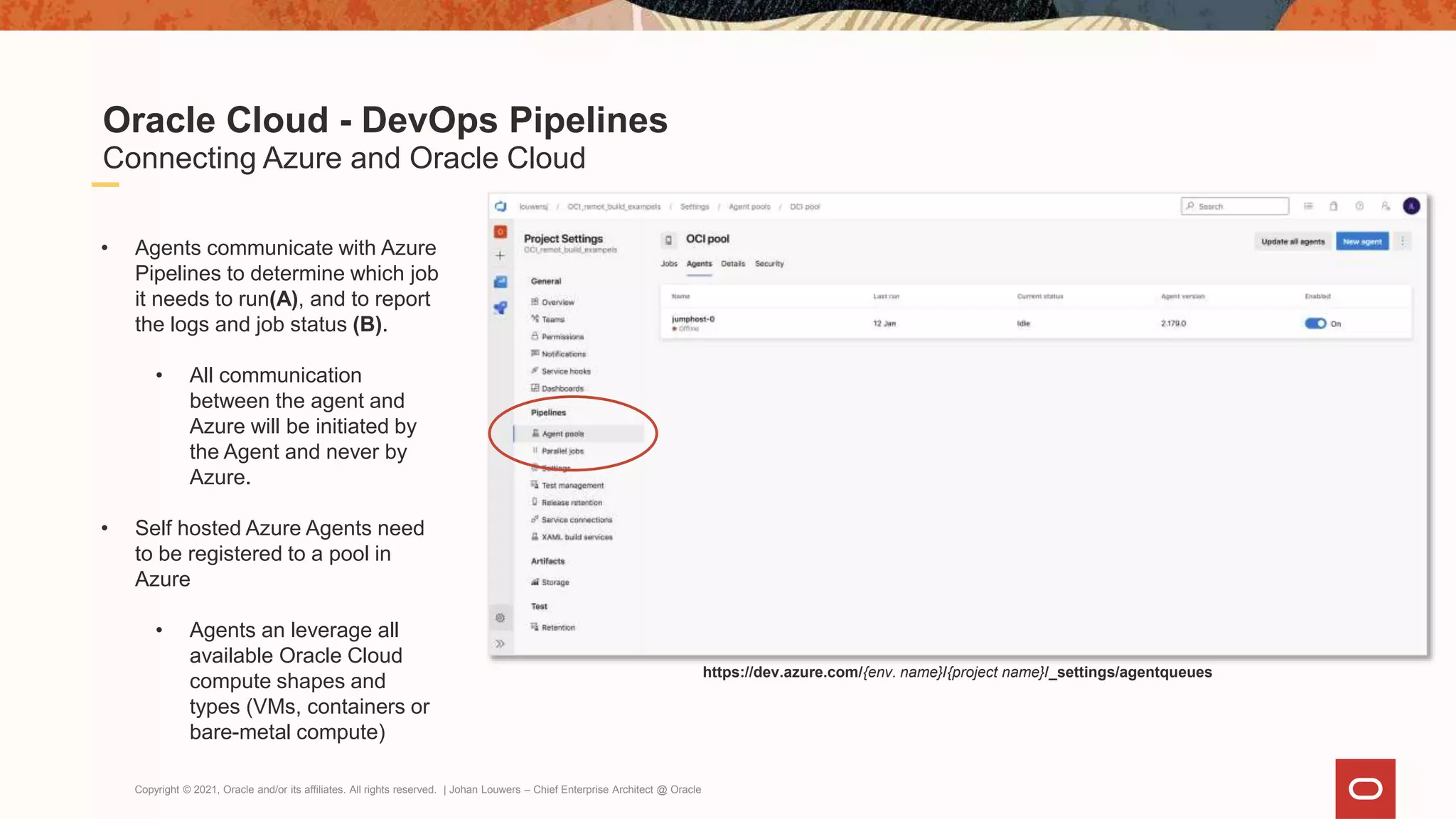The width and height of the screenshot is (1456, 819).
Task: Open the Repos icon in left sidebar
Action: click(x=500, y=282)
